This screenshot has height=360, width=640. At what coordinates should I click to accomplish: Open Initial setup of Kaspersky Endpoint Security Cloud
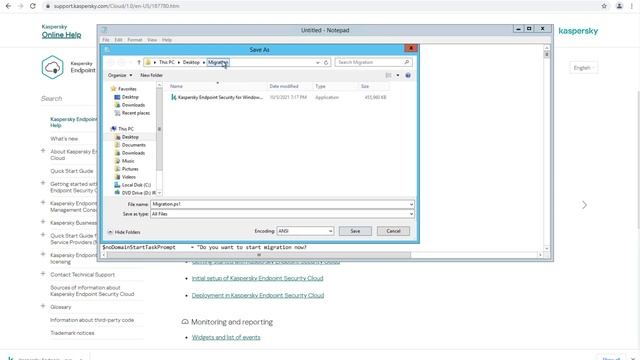(258, 278)
